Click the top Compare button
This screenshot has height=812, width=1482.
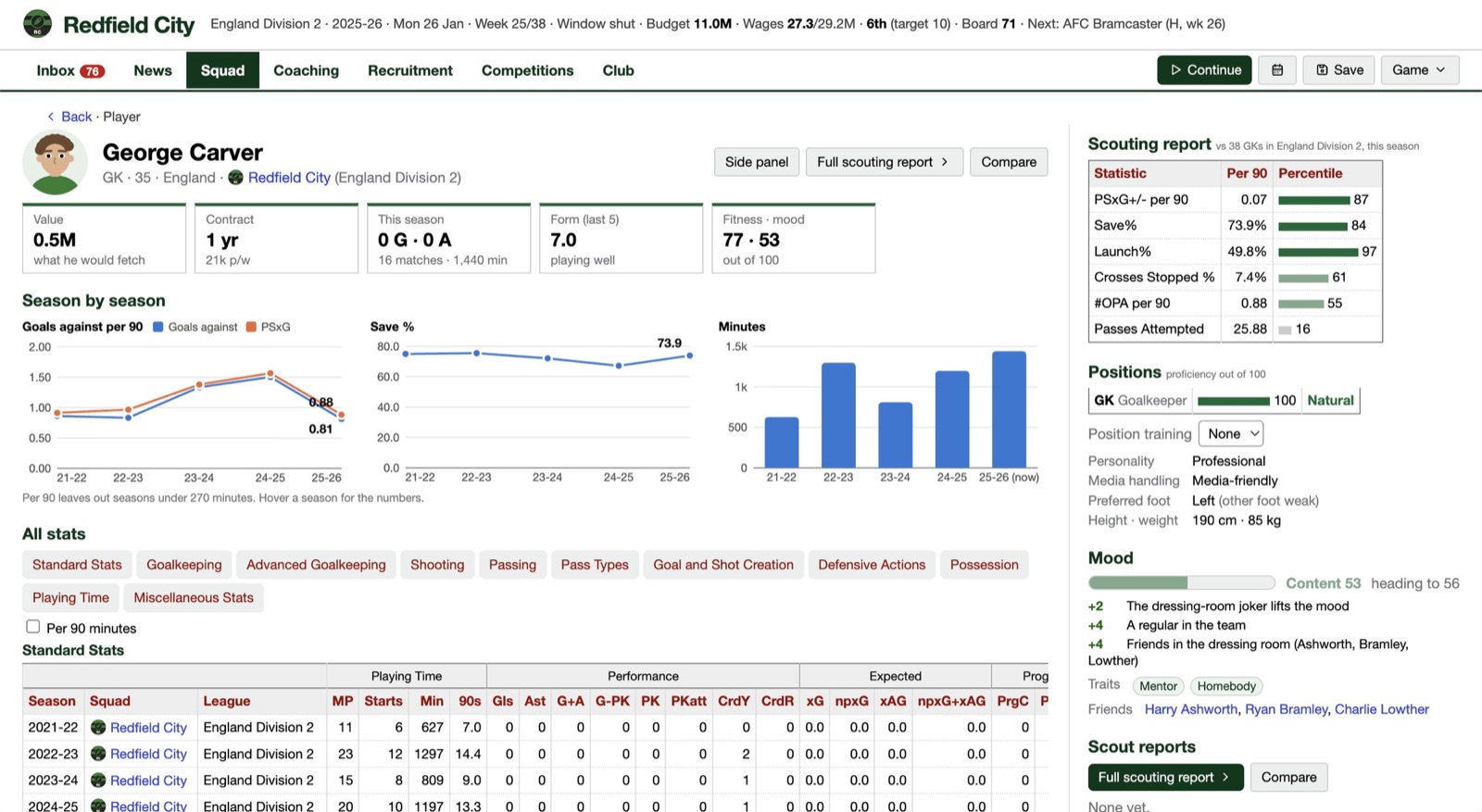pyautogui.click(x=1009, y=162)
